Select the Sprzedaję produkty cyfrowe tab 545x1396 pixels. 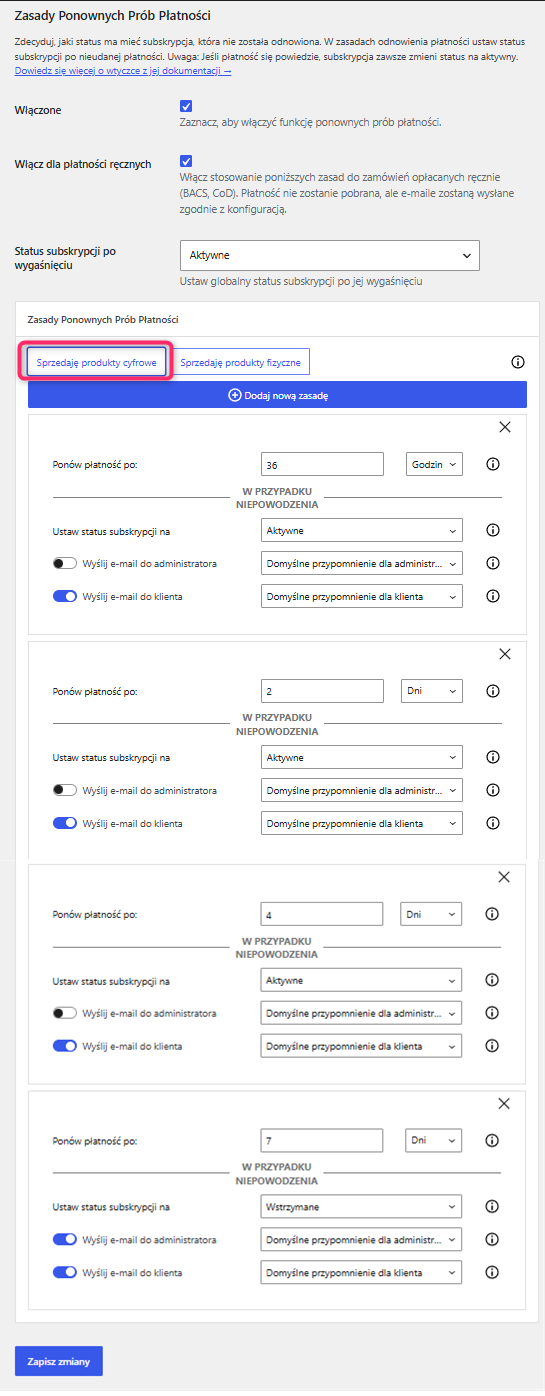(96, 362)
